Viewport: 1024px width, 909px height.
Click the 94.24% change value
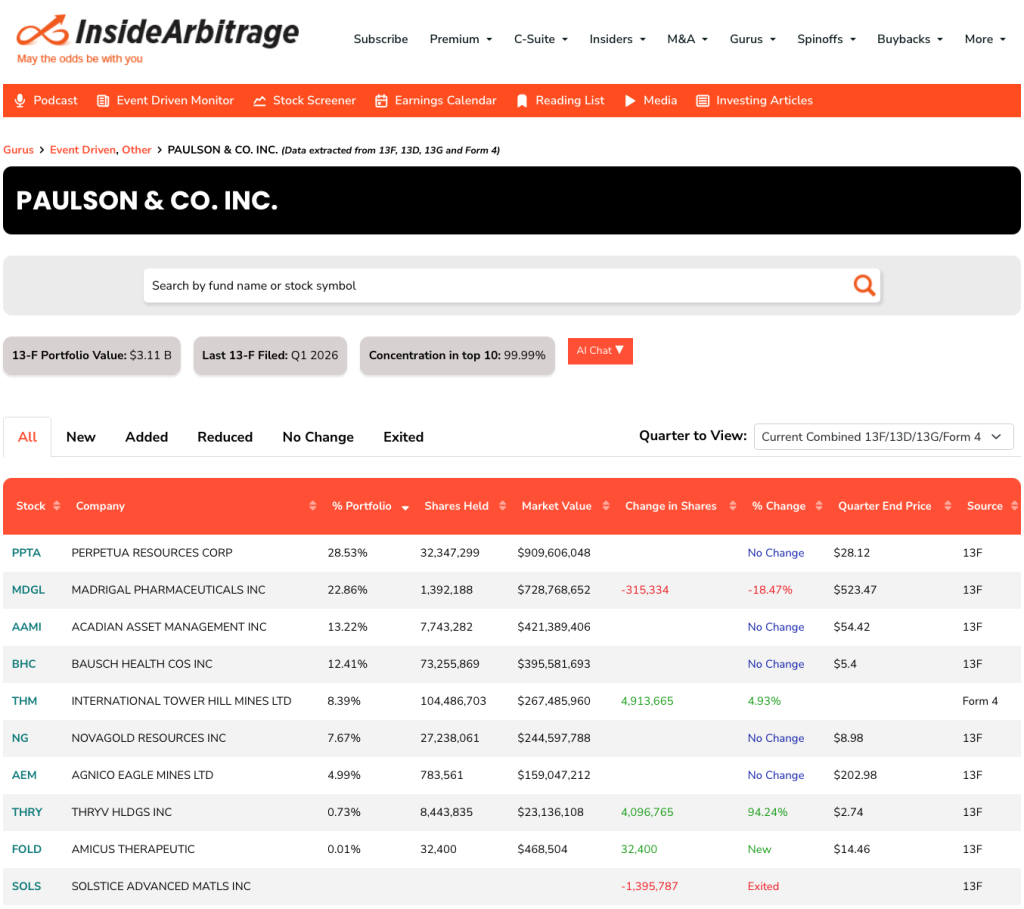(767, 812)
